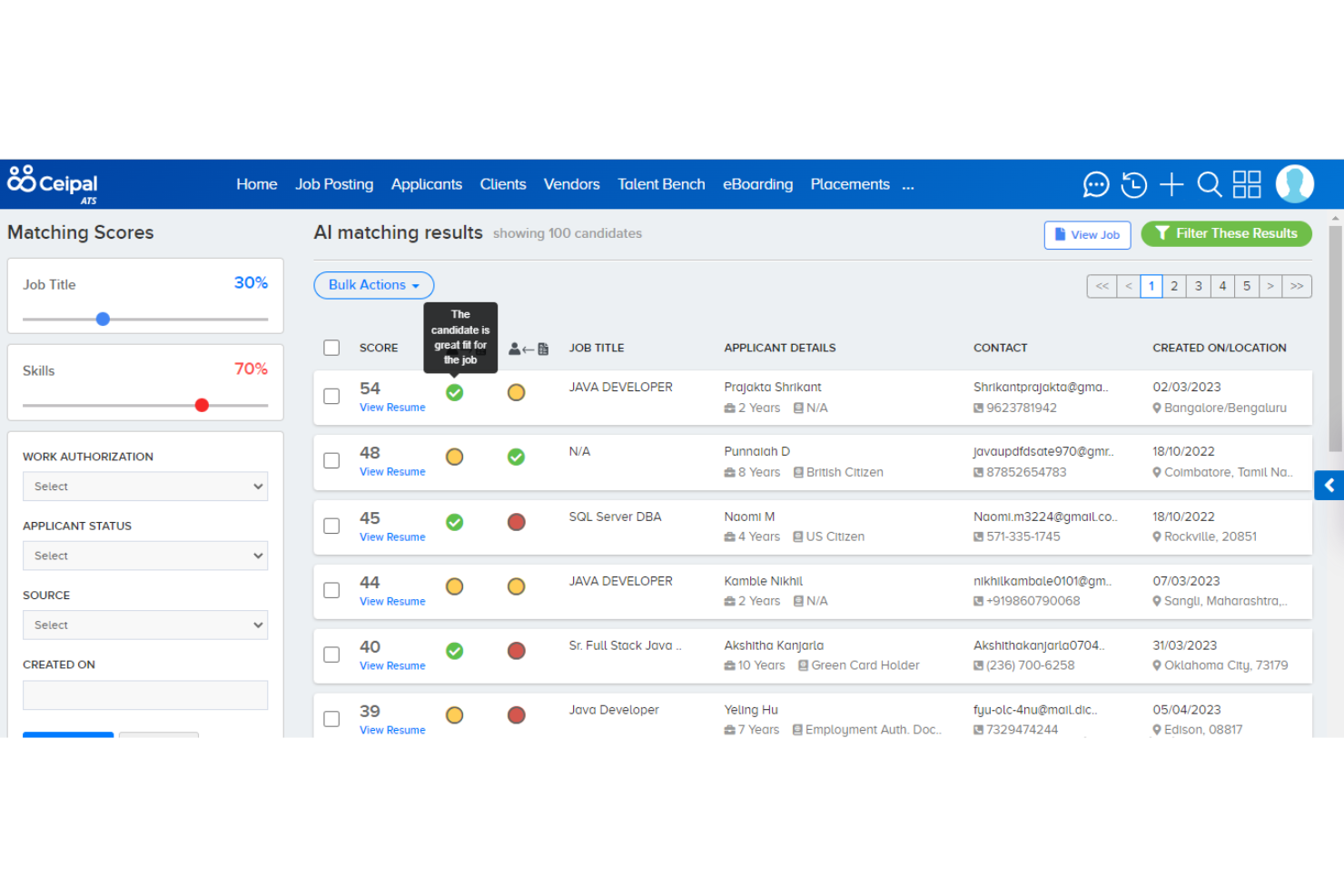This screenshot has width=1344, height=896.
Task: Open the Work Authorization dropdown
Action: pyautogui.click(x=145, y=487)
